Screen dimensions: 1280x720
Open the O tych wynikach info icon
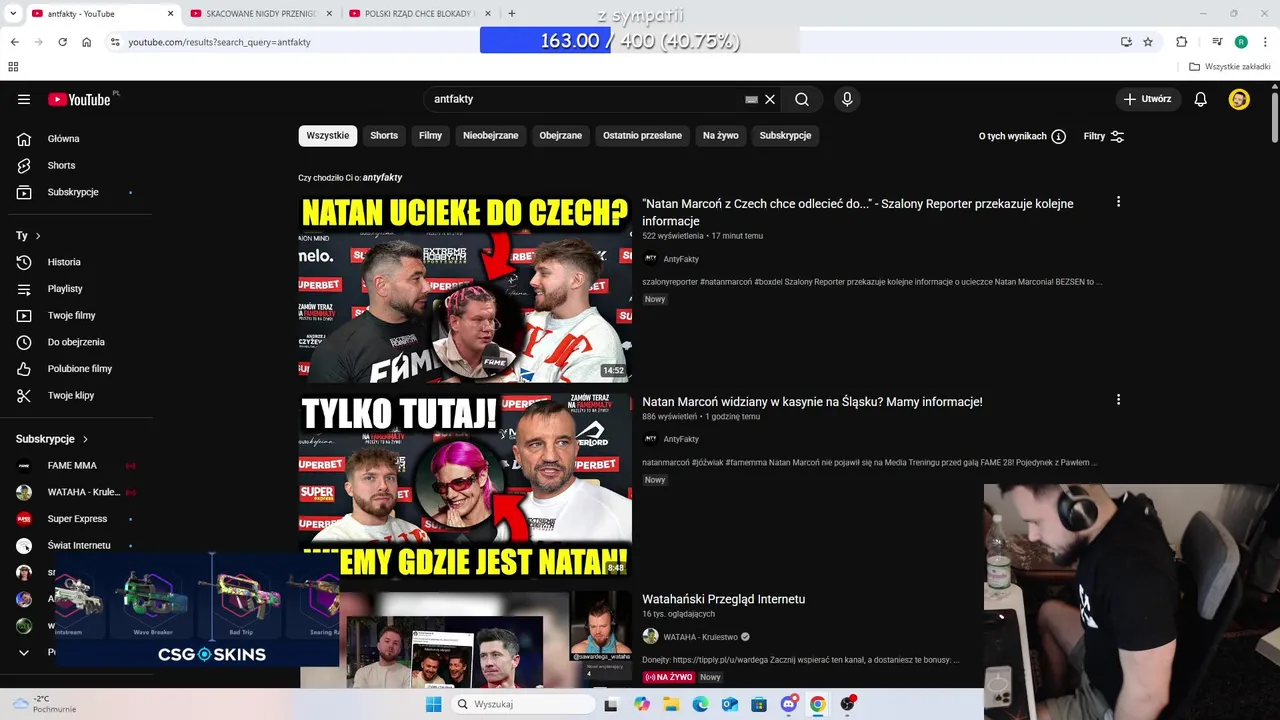coord(1058,136)
